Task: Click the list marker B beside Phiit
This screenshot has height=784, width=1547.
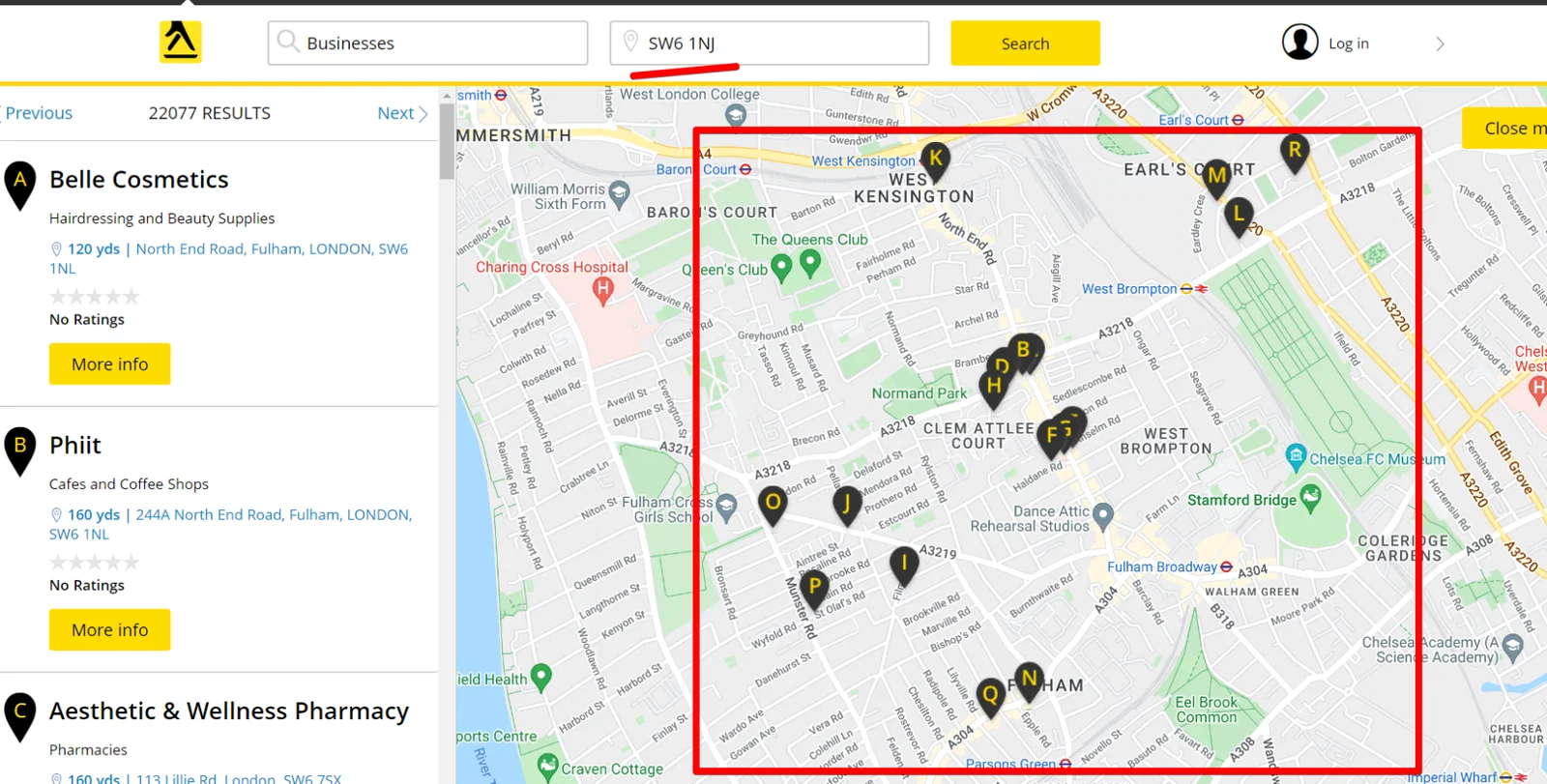Action: click(x=20, y=450)
